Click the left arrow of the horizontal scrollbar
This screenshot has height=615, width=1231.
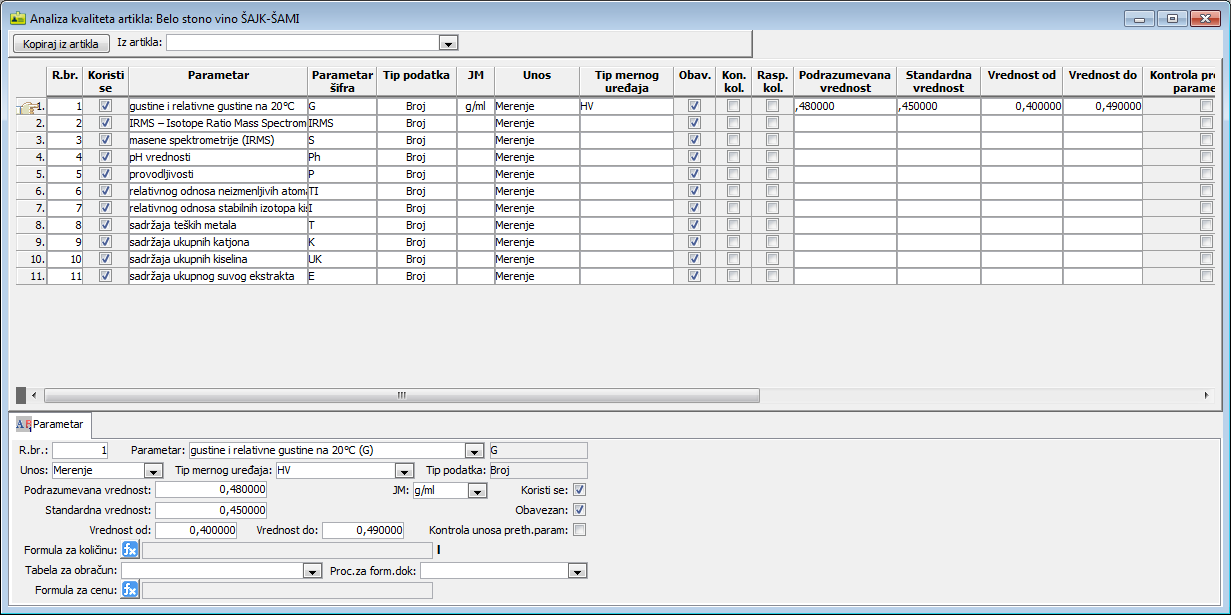(x=34, y=395)
